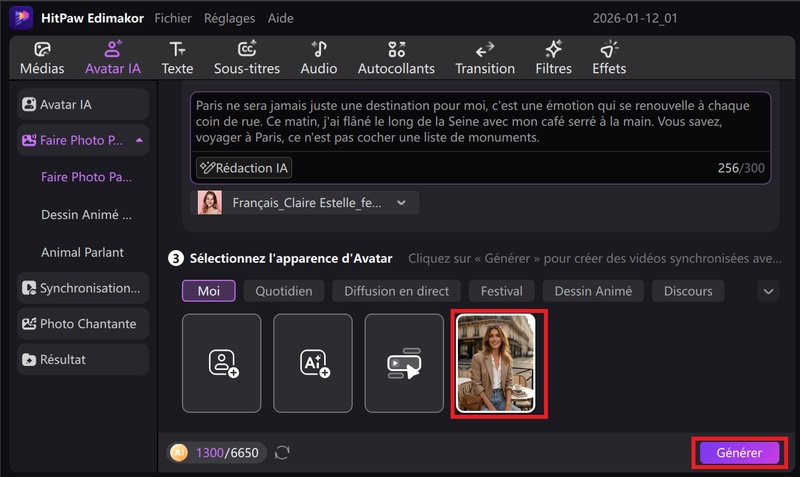Screen dimensions: 800x477
Task: Select the Avatar IA toolbar icon
Action: (x=113, y=49)
